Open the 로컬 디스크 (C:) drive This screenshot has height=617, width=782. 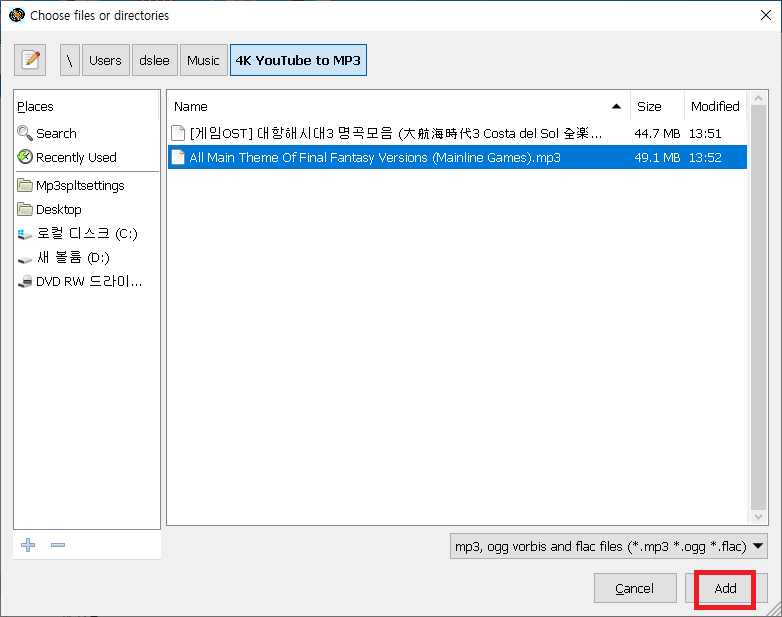[x=86, y=233]
